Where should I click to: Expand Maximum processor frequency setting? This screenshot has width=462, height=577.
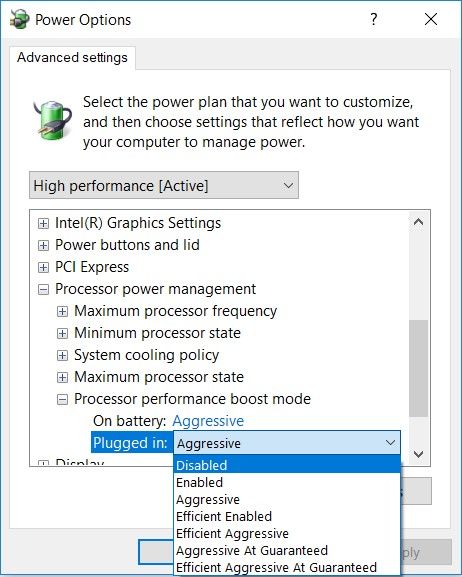coord(63,312)
